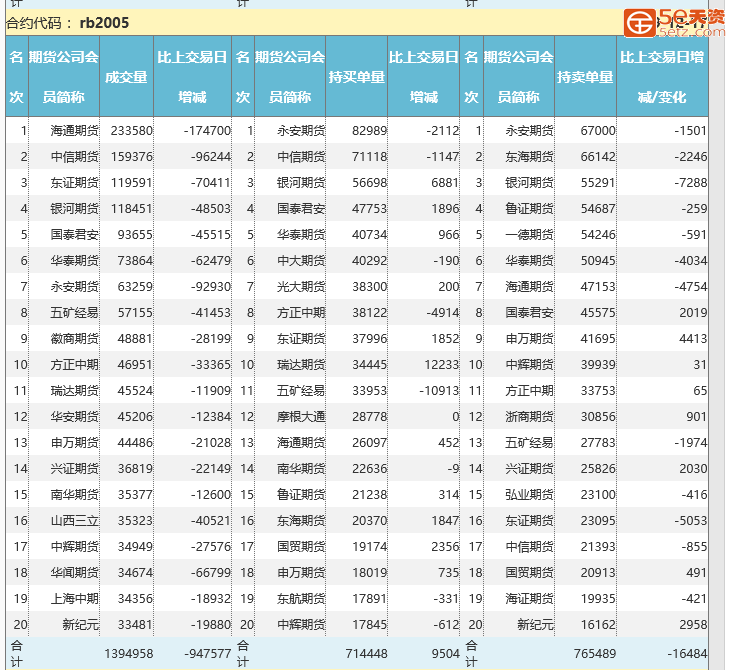Click the total volume 1394958
Viewport: 731px width, 670px height.
click(129, 654)
